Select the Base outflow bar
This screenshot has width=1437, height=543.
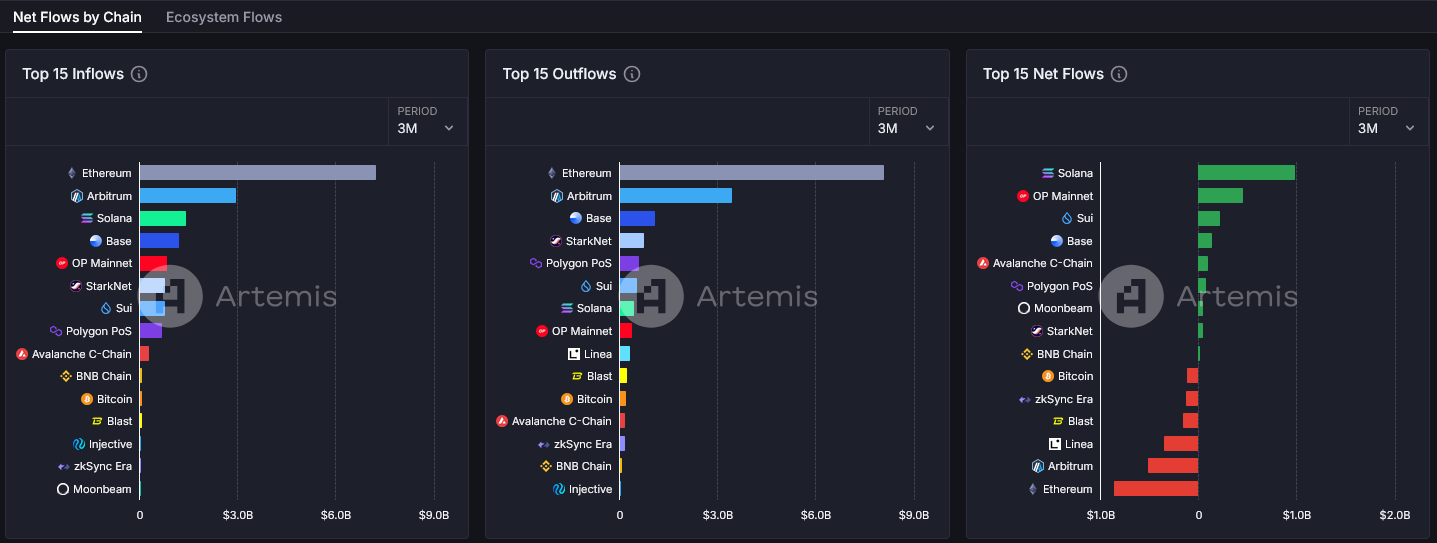coord(637,218)
